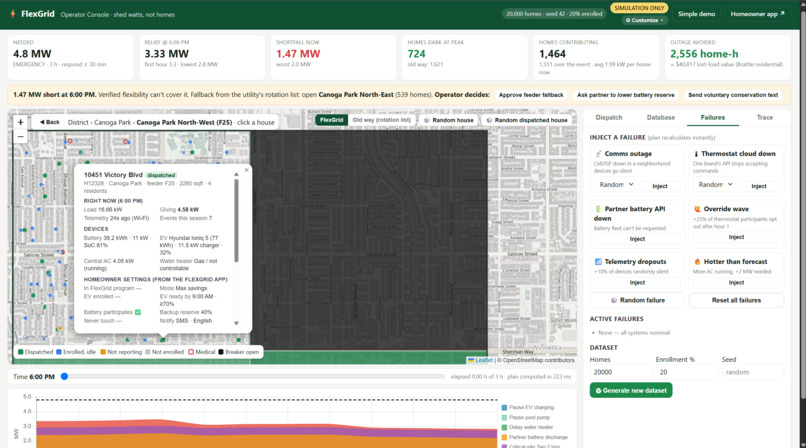Inject the Partner battery API down failure
806x448 pixels.
(637, 239)
